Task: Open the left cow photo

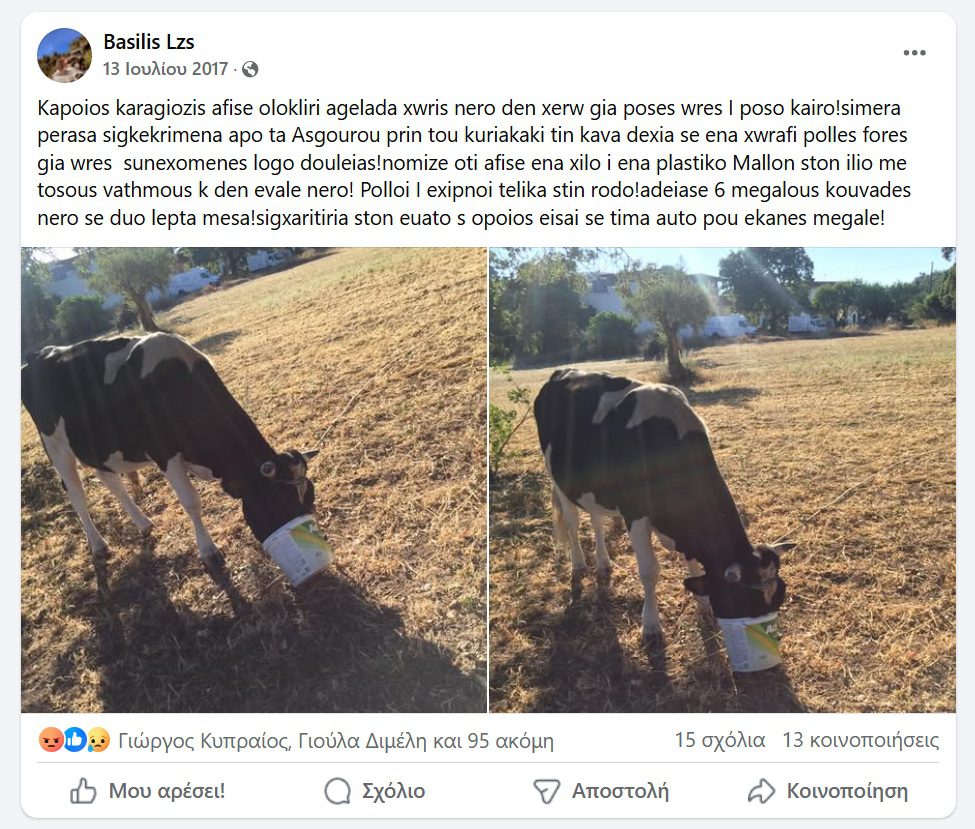Action: click(254, 479)
